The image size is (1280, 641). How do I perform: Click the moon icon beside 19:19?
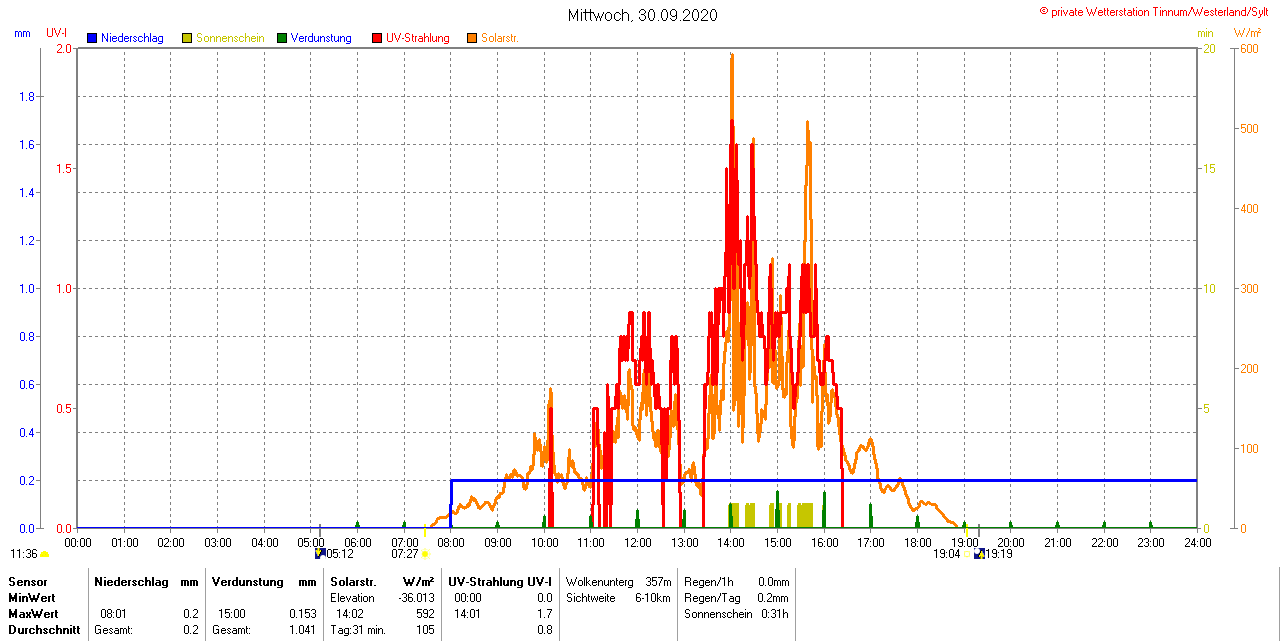(x=979, y=553)
